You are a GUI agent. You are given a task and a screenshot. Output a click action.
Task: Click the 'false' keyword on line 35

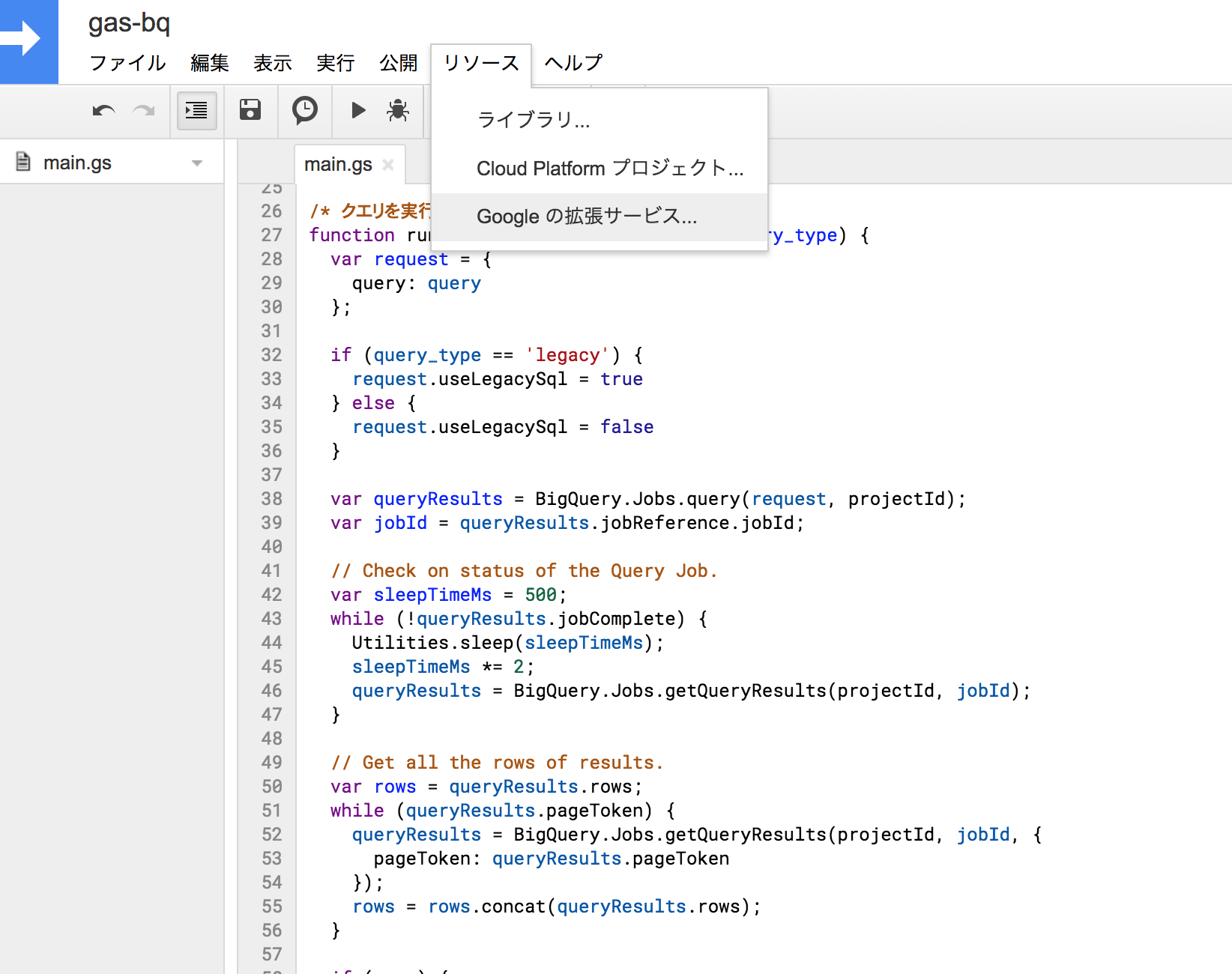(626, 427)
